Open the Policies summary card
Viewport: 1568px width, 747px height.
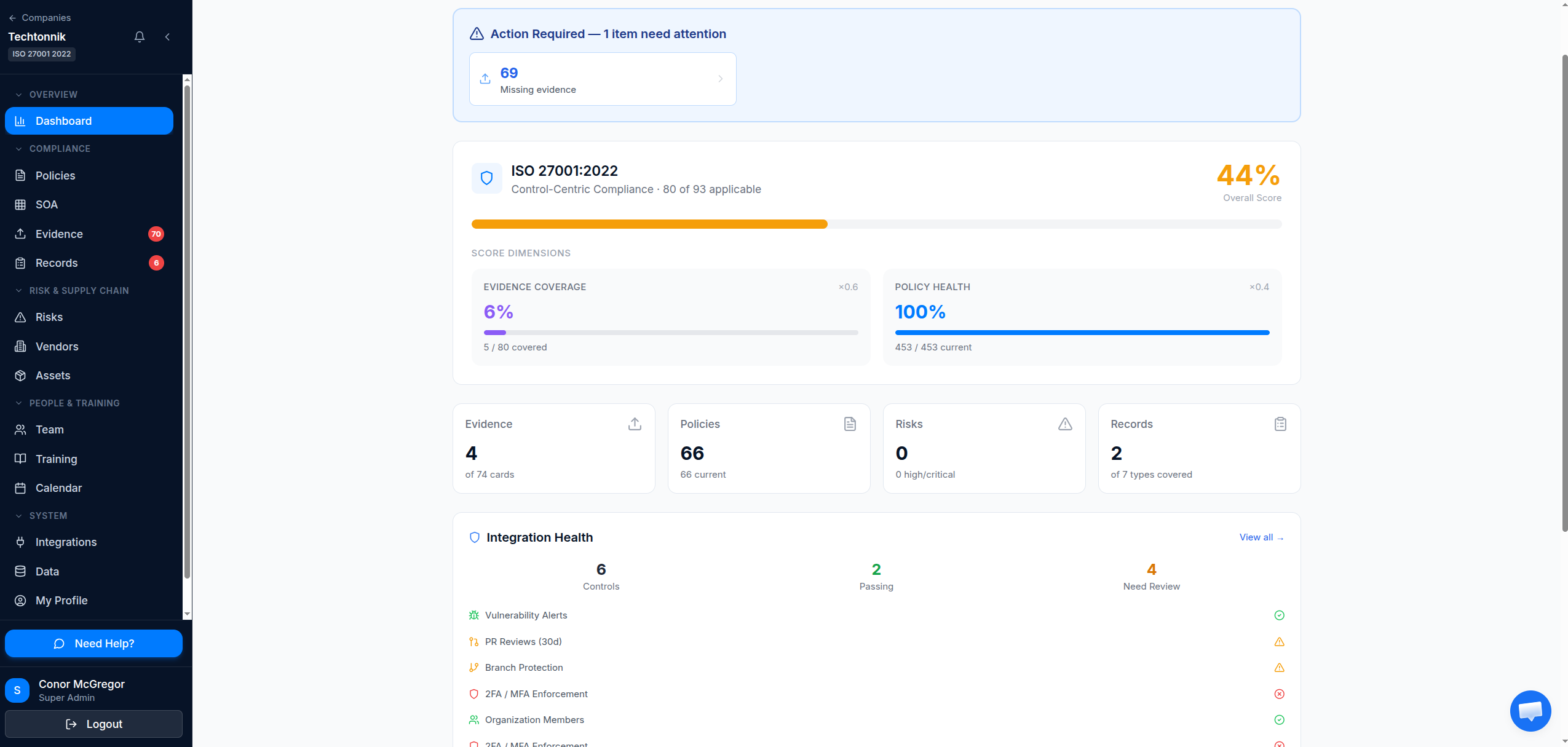coord(769,449)
